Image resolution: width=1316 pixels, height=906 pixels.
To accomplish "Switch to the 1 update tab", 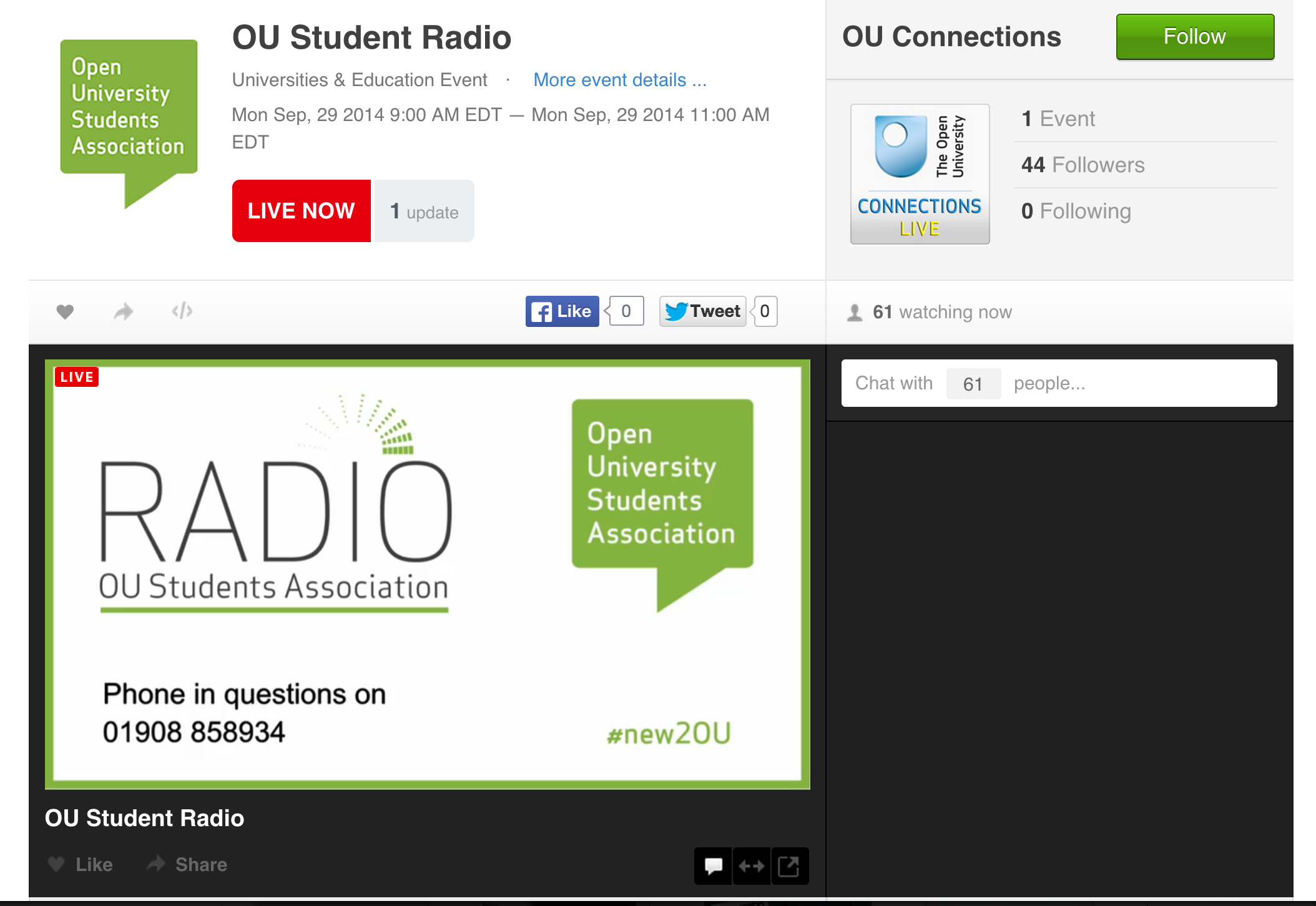I will [425, 212].
